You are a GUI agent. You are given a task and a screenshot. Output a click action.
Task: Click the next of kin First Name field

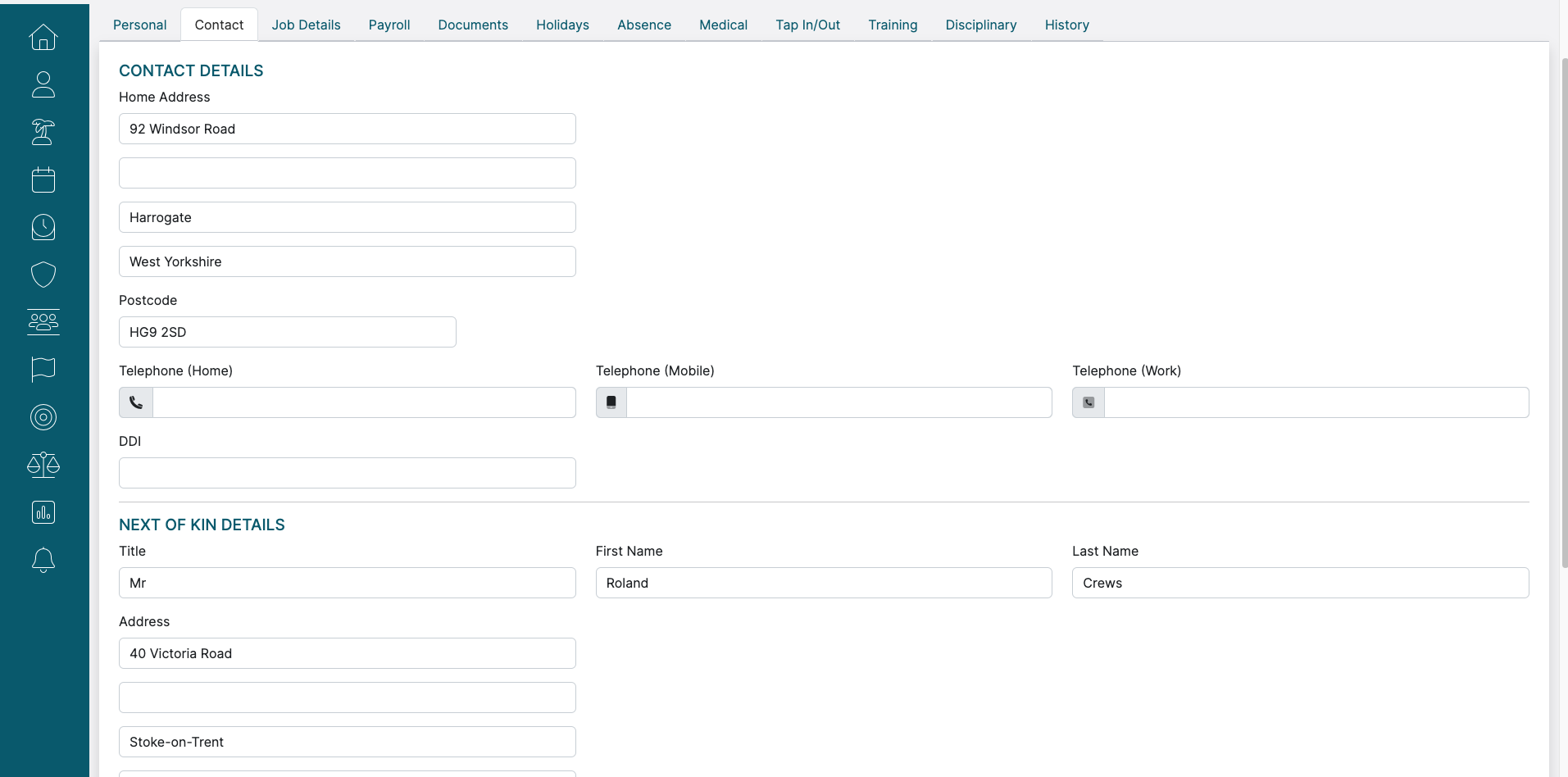823,583
